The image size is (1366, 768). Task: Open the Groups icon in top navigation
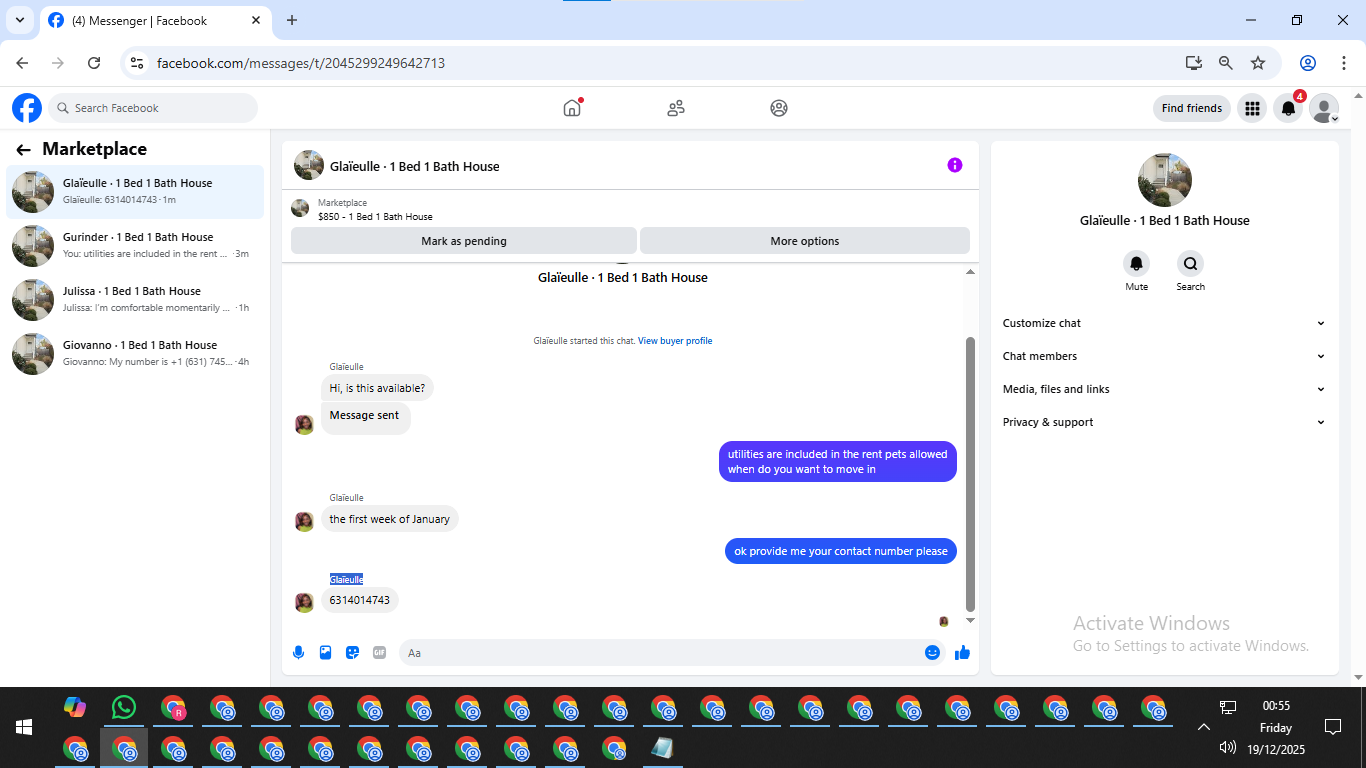tap(779, 108)
